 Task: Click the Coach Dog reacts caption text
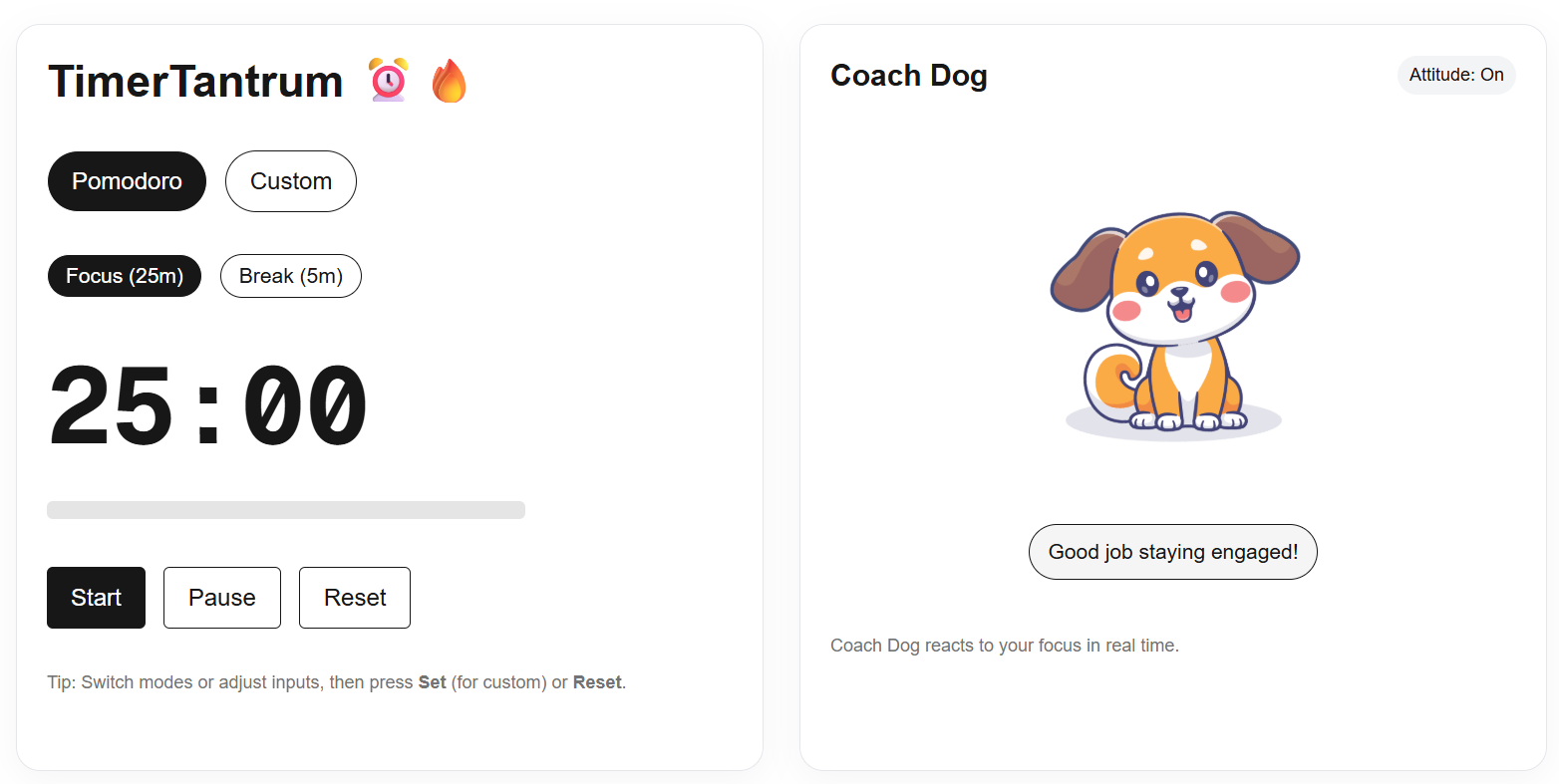pos(1005,646)
